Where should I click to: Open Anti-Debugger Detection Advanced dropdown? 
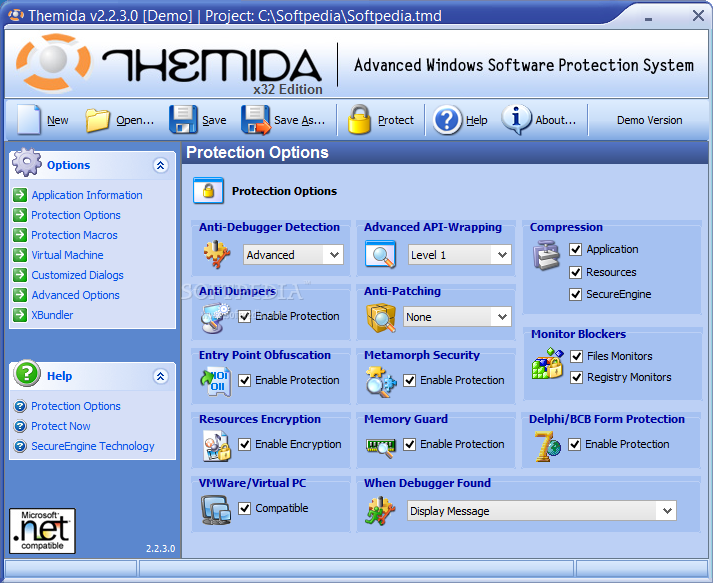click(293, 255)
